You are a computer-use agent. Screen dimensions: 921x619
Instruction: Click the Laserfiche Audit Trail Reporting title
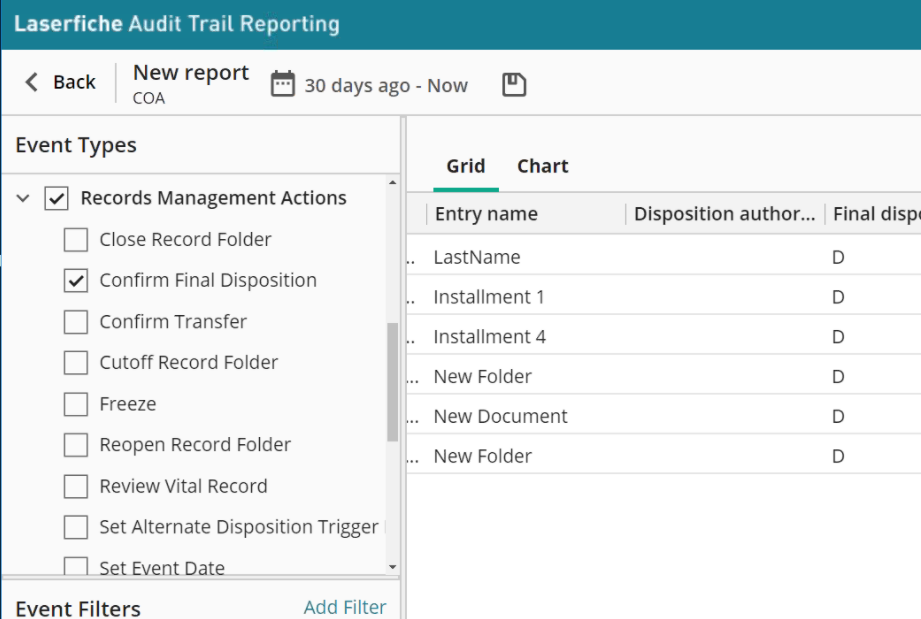point(177,24)
